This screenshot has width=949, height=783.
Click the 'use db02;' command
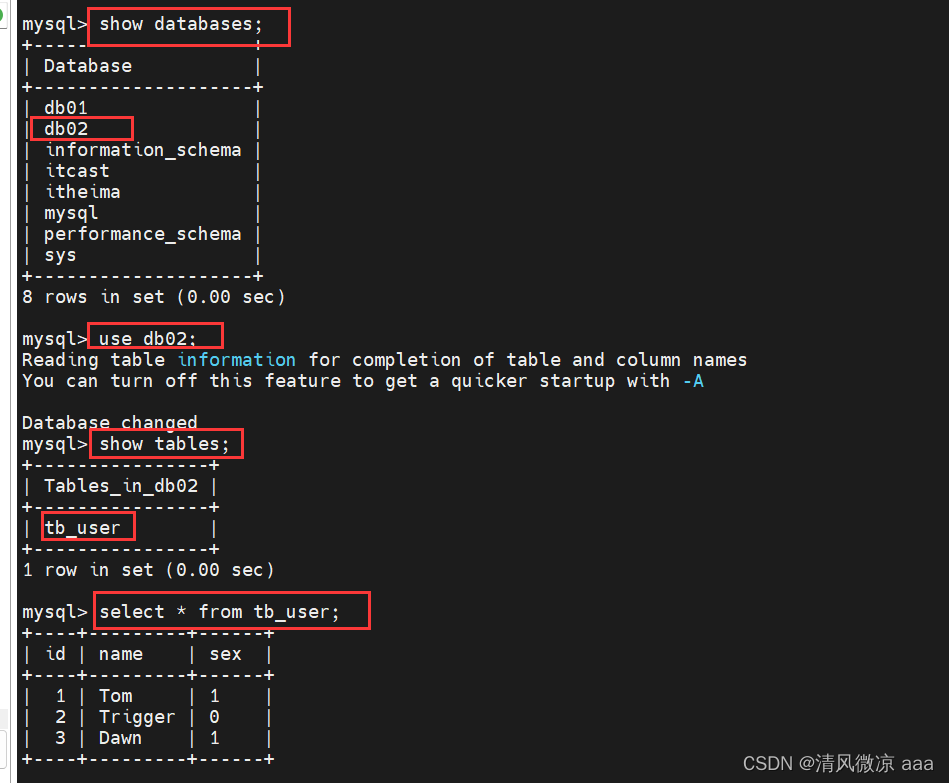[x=148, y=338]
